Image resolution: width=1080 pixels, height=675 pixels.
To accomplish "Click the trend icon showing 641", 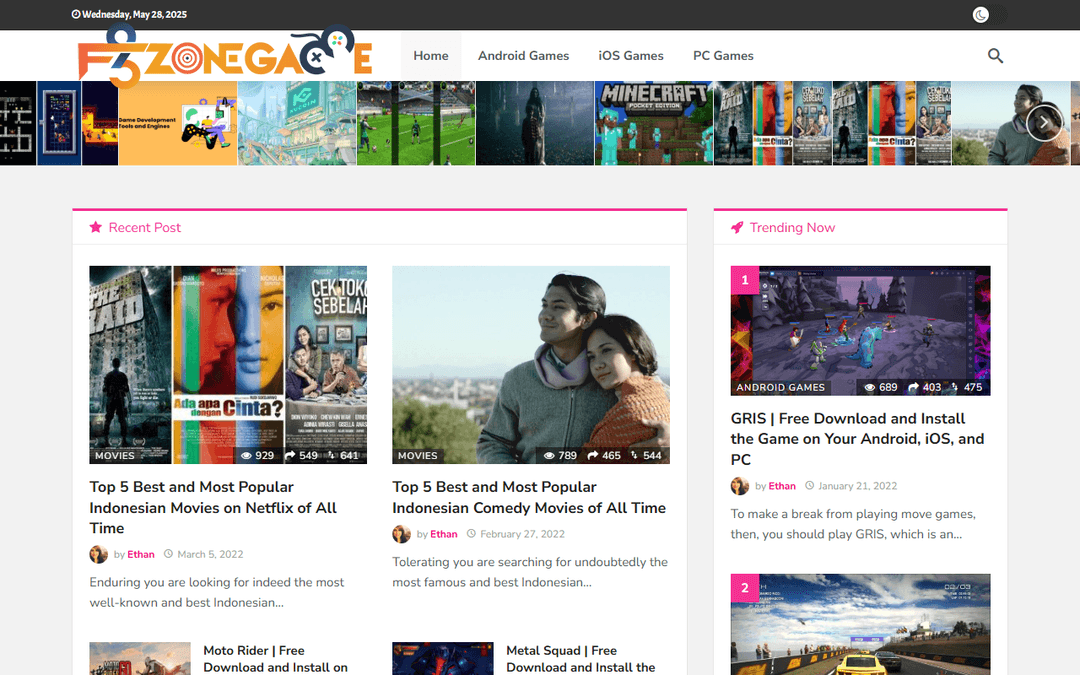I will point(331,455).
